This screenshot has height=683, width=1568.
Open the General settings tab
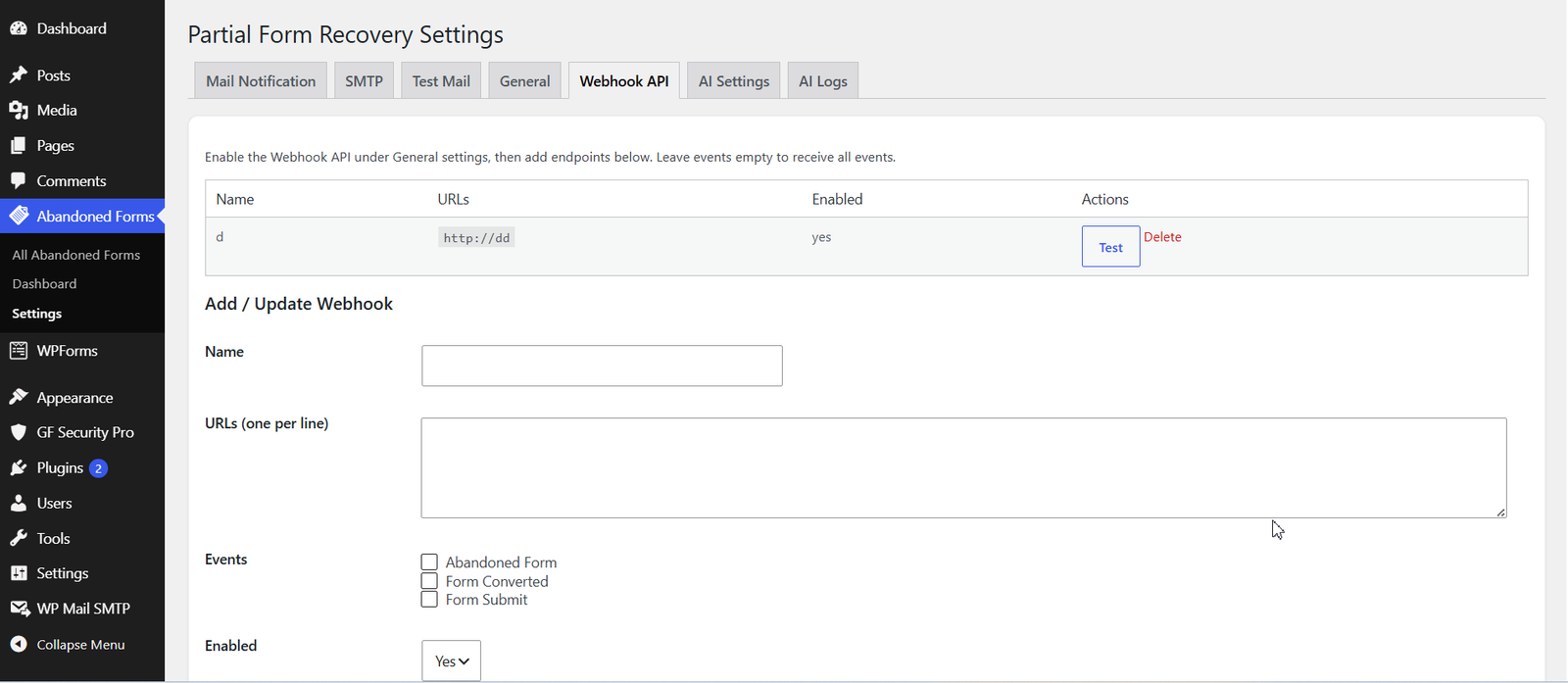(x=524, y=81)
